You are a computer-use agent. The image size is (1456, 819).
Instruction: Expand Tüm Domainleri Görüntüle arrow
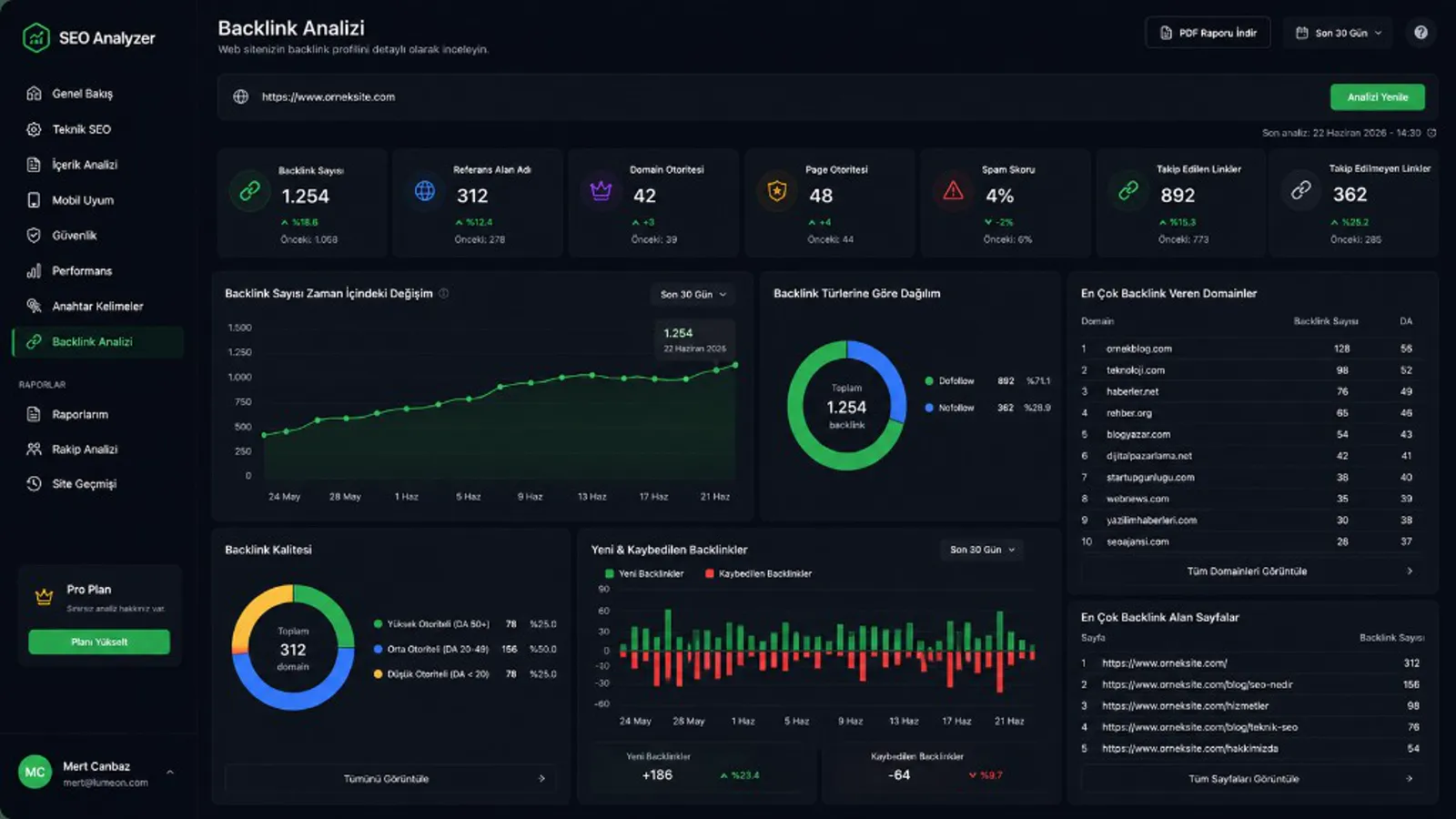click(1410, 571)
